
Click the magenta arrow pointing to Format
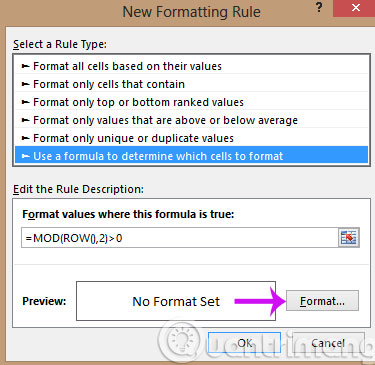260,301
